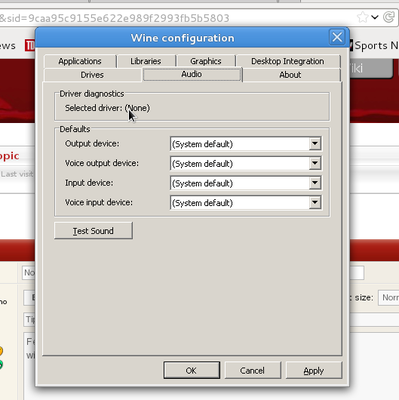Click the browser URL address field
Screen dimensions: 399x400
click(x=177, y=17)
